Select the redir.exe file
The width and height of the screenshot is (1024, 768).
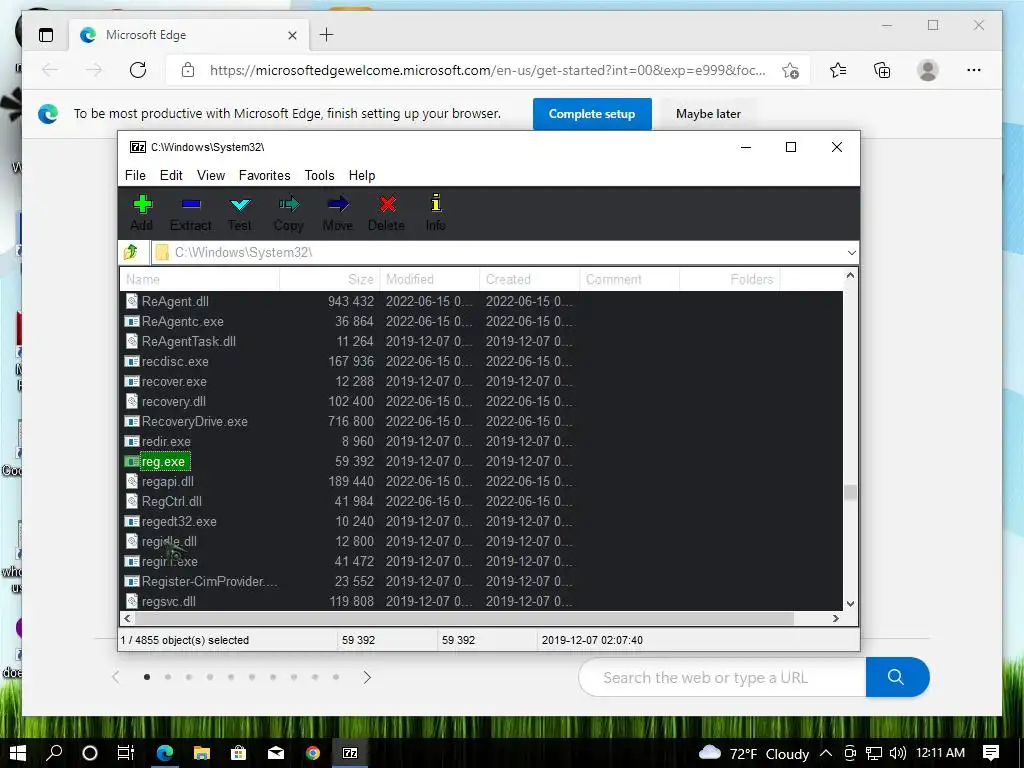pyautogui.click(x=166, y=441)
